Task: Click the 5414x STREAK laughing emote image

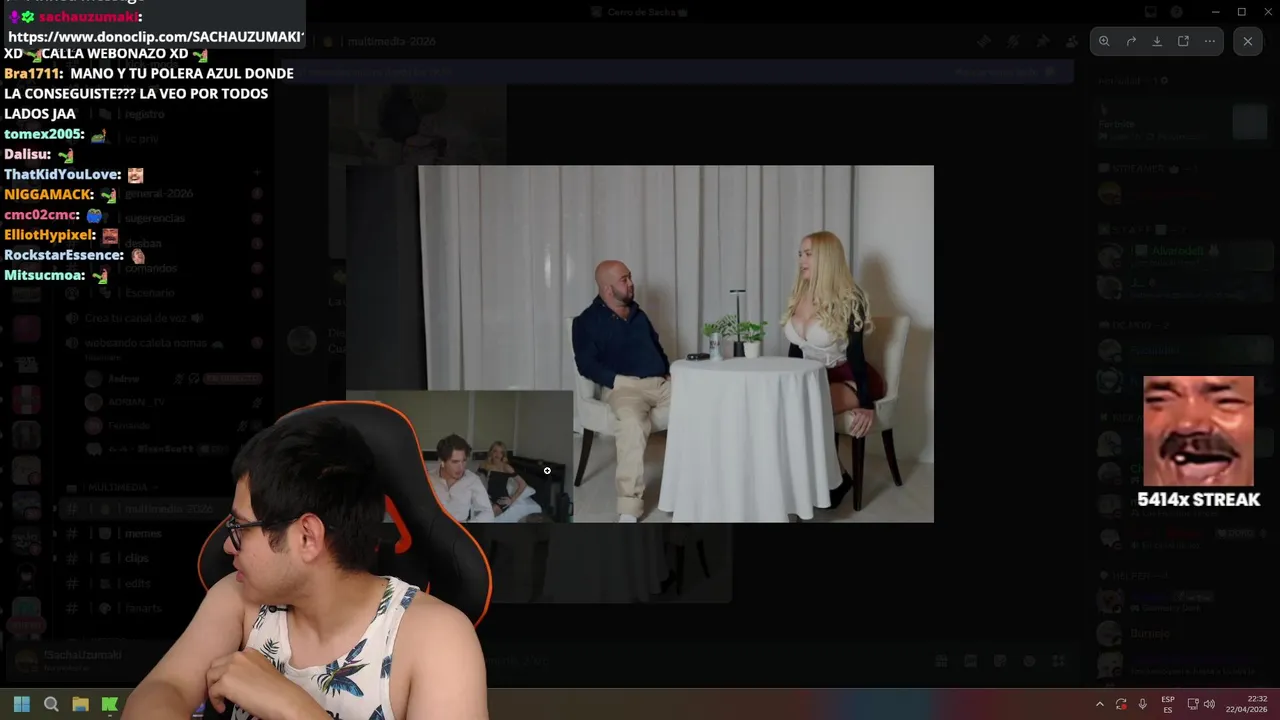Action: pyautogui.click(x=1198, y=431)
